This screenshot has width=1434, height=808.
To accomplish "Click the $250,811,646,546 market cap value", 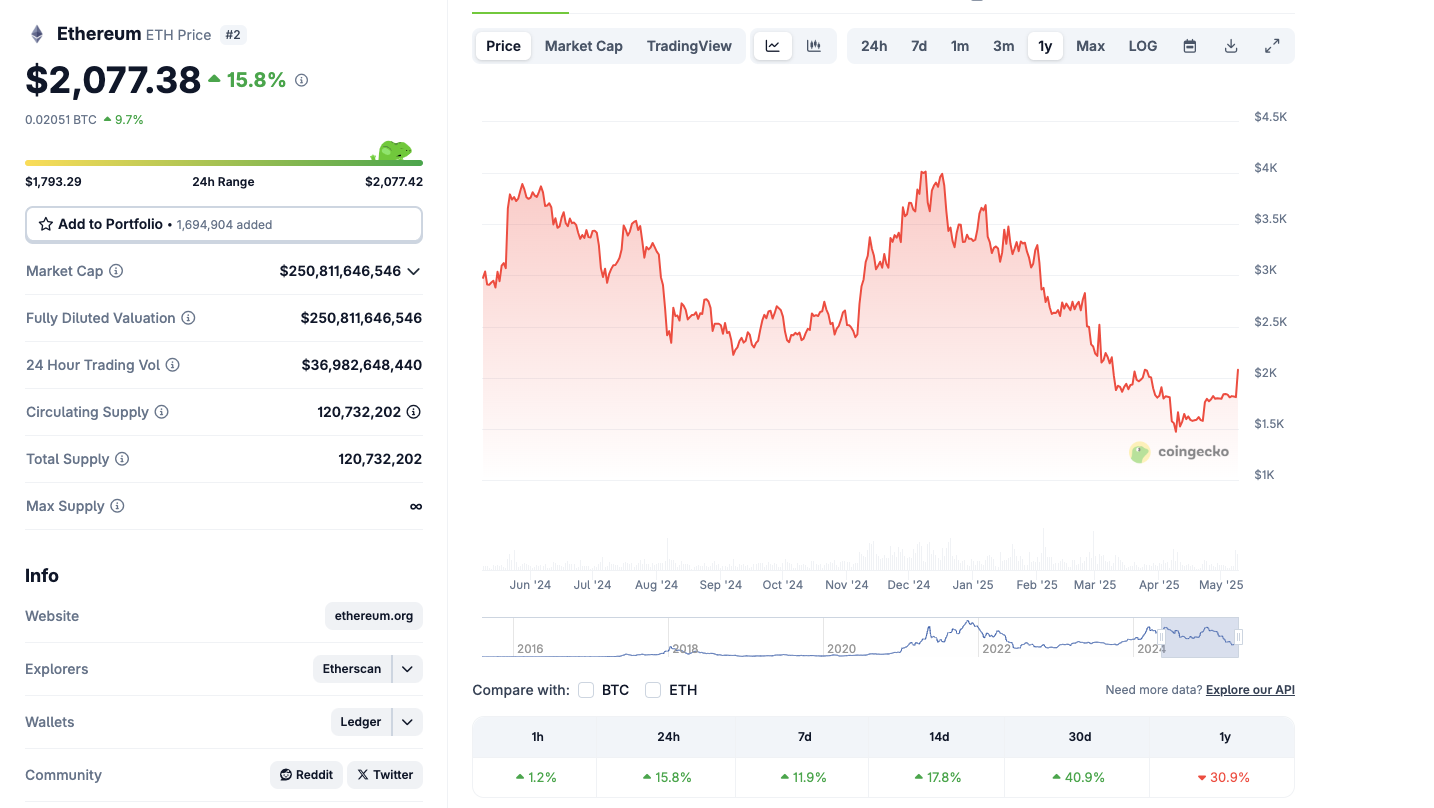I will [x=340, y=271].
